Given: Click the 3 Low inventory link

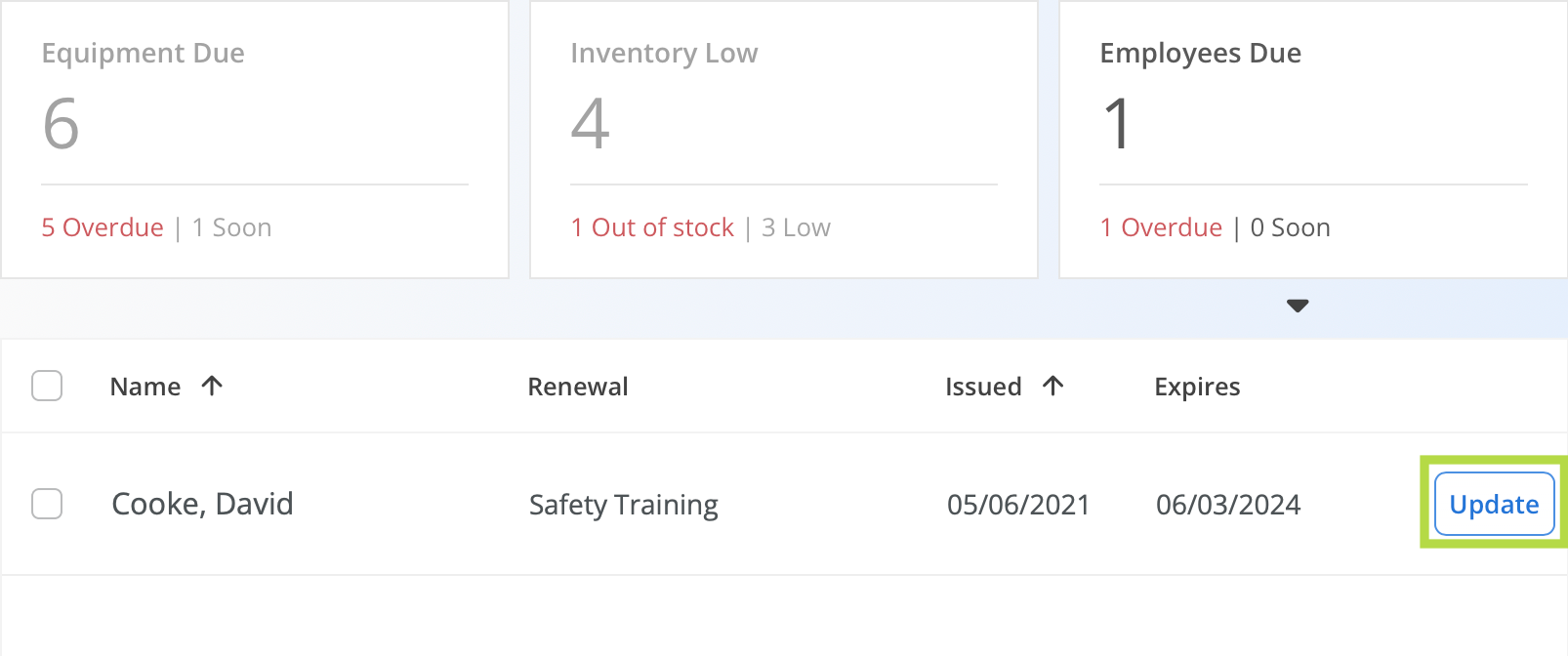Looking at the screenshot, I should point(796,227).
